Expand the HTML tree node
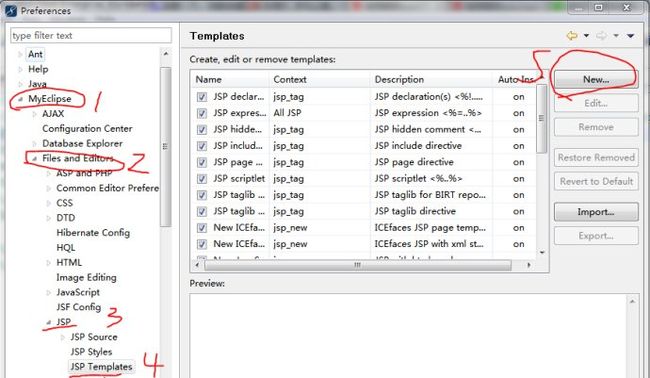Viewport: 650px width, 378px height. click(x=49, y=263)
